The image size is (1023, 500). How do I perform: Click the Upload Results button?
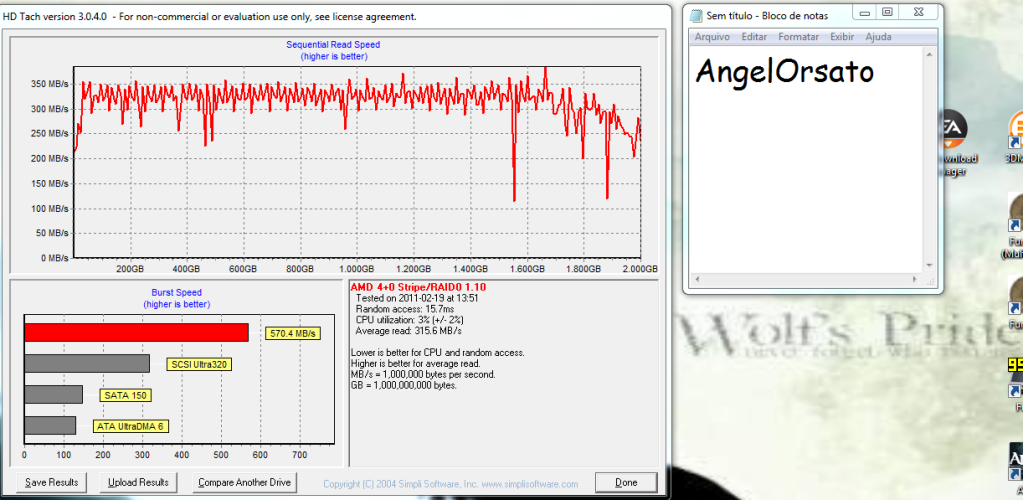(138, 482)
